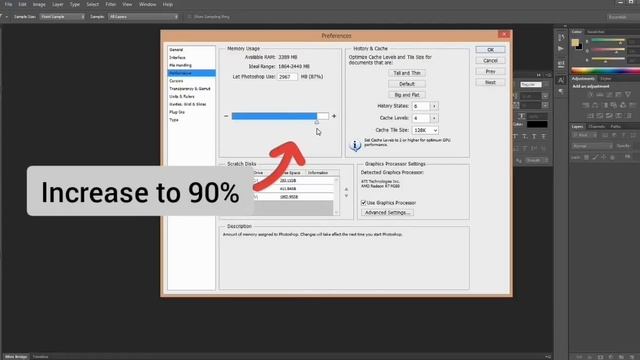Open the History panel icon
Screen dimensions: 640x360
pyautogui.click(x=561, y=38)
